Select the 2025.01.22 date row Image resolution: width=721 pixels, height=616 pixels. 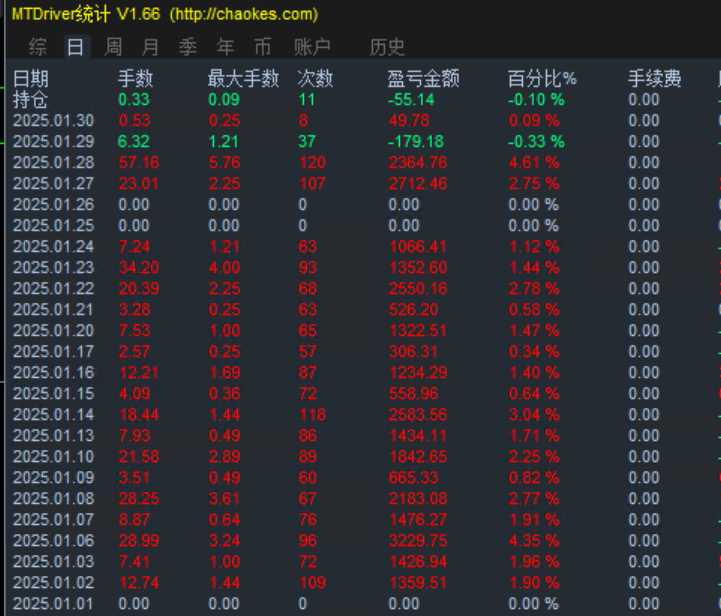pyautogui.click(x=53, y=289)
